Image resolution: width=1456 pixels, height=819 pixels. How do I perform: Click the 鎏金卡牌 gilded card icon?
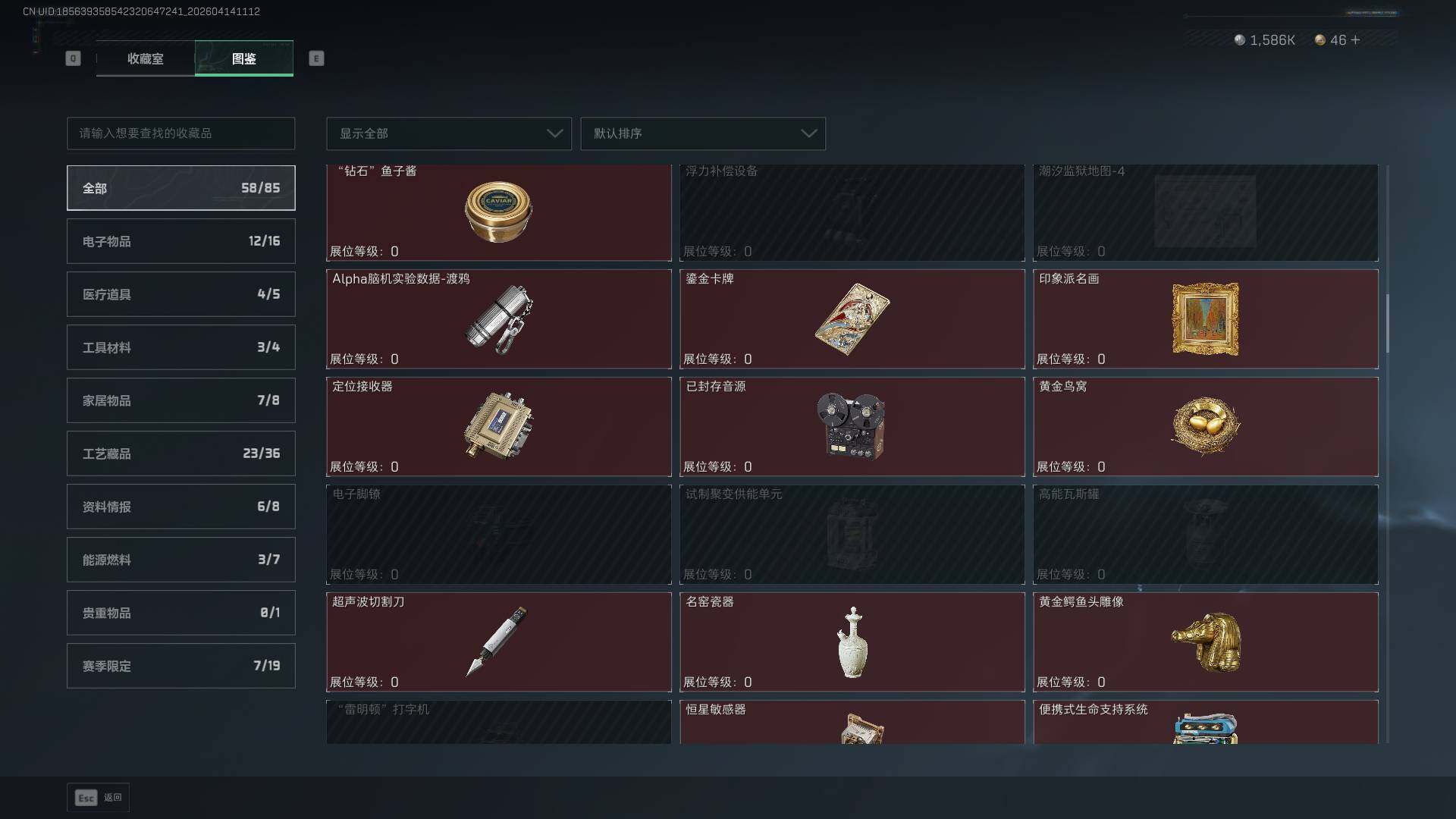click(x=852, y=319)
